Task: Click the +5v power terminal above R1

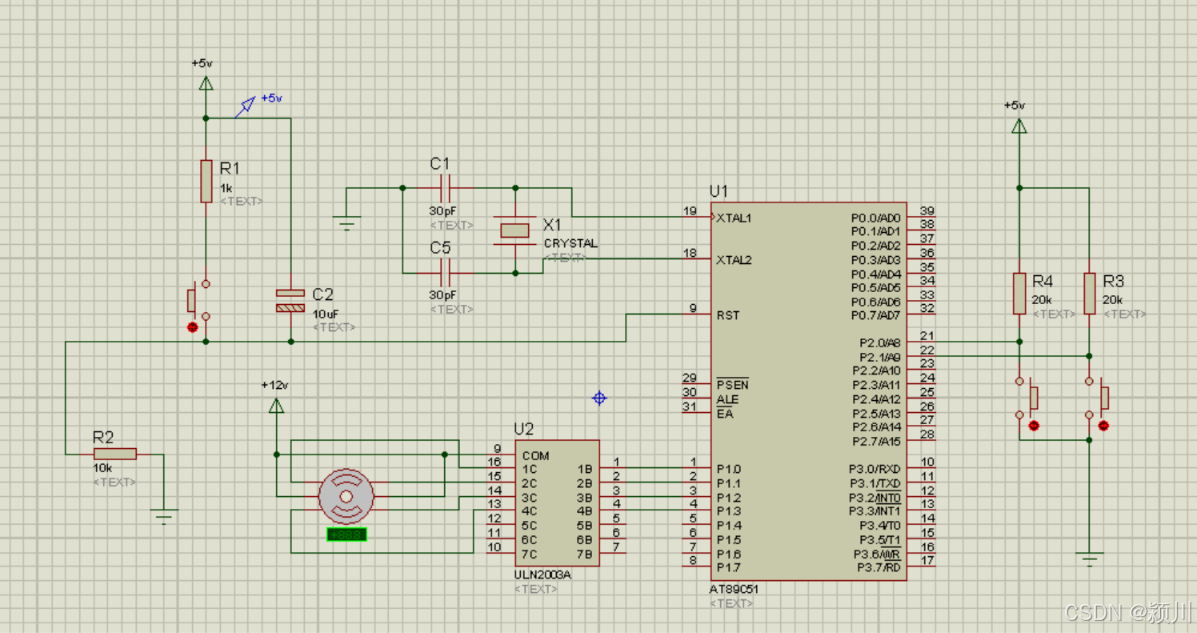Action: (206, 82)
